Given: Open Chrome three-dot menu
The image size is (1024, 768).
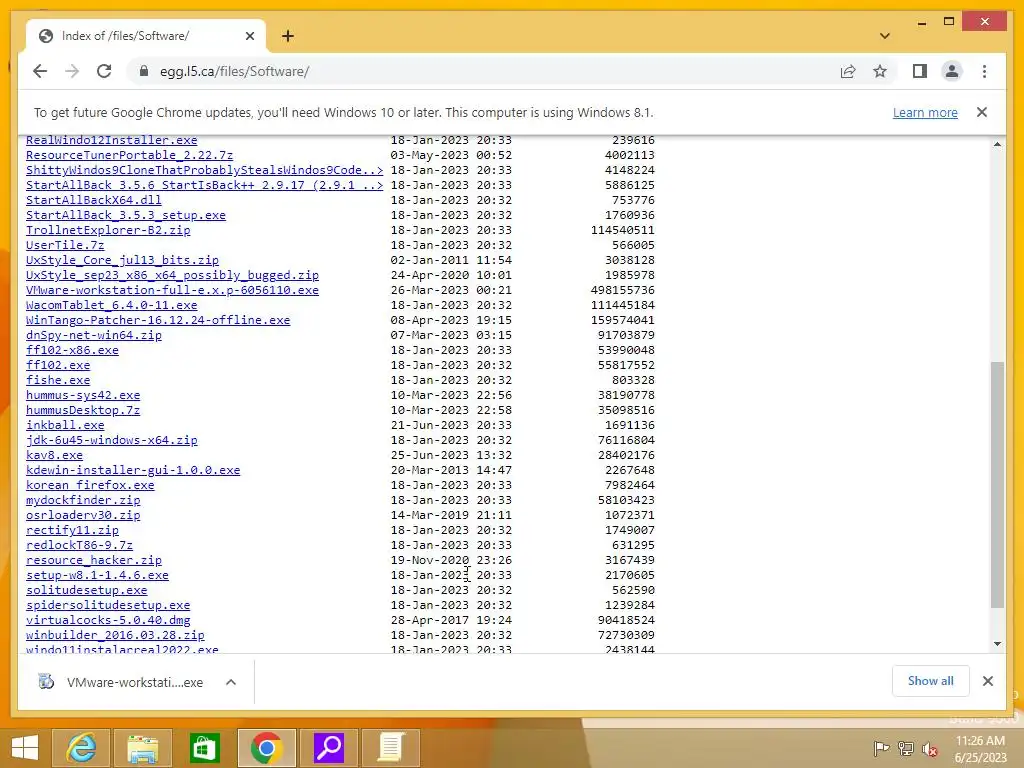Looking at the screenshot, I should pyautogui.click(x=984, y=71).
